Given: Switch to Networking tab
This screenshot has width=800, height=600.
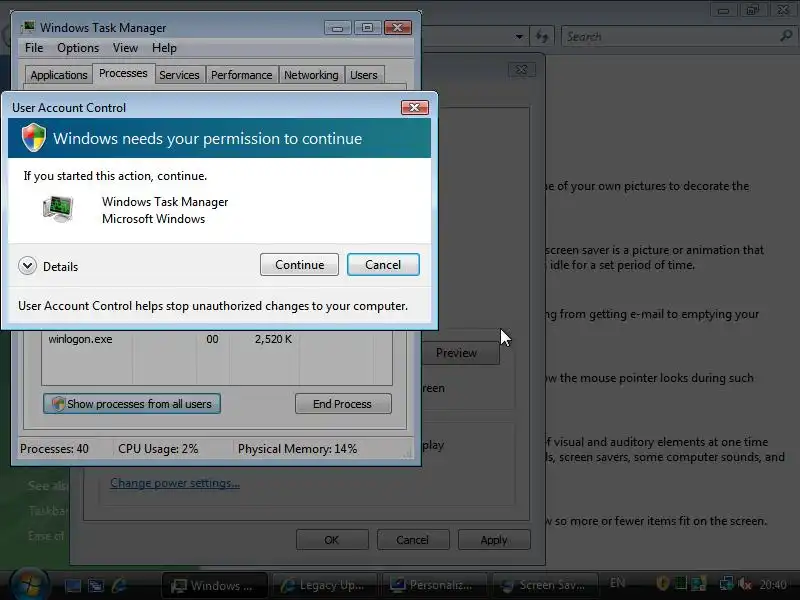Looking at the screenshot, I should click(311, 75).
